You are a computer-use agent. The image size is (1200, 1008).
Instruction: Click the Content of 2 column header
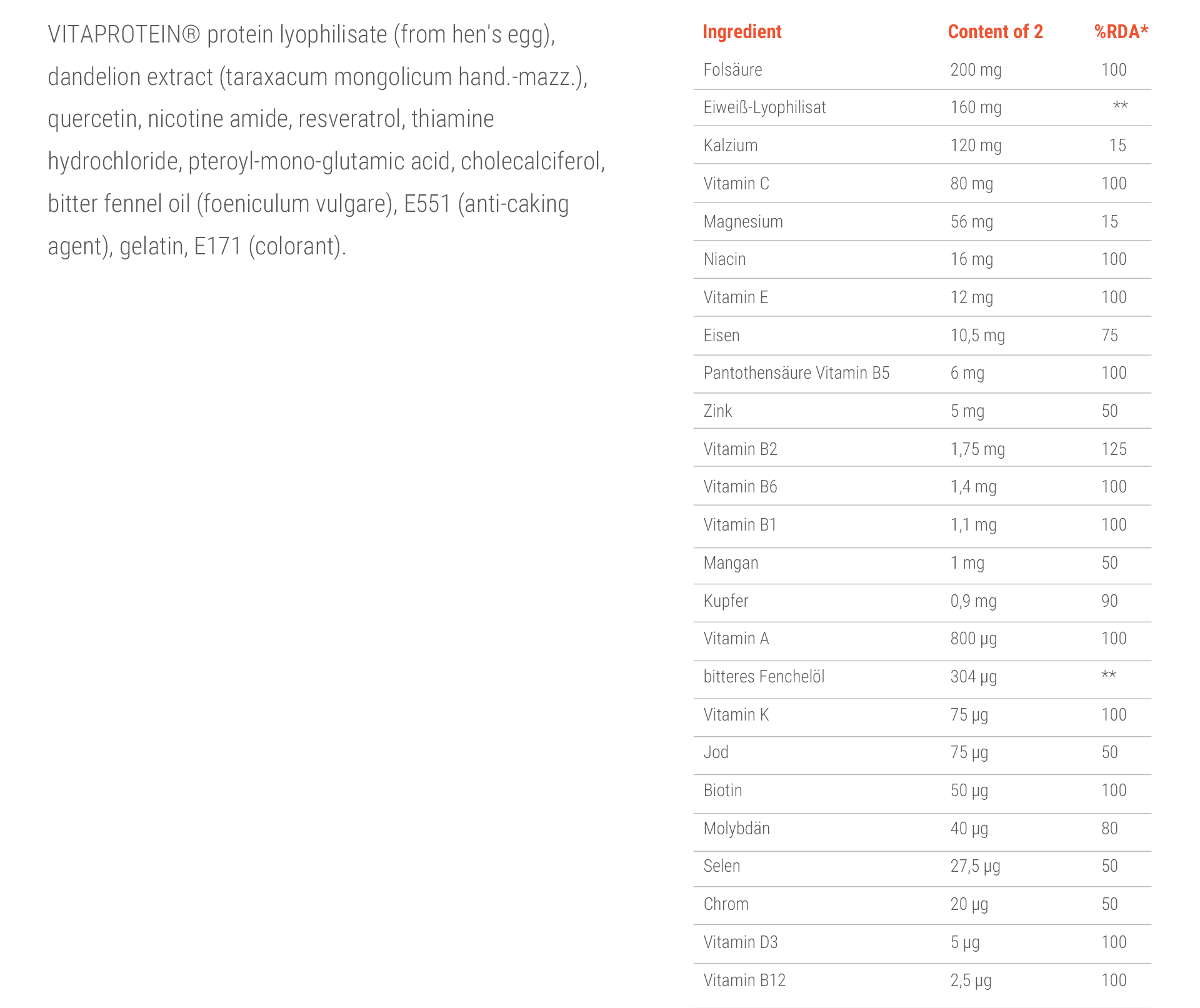point(995,32)
